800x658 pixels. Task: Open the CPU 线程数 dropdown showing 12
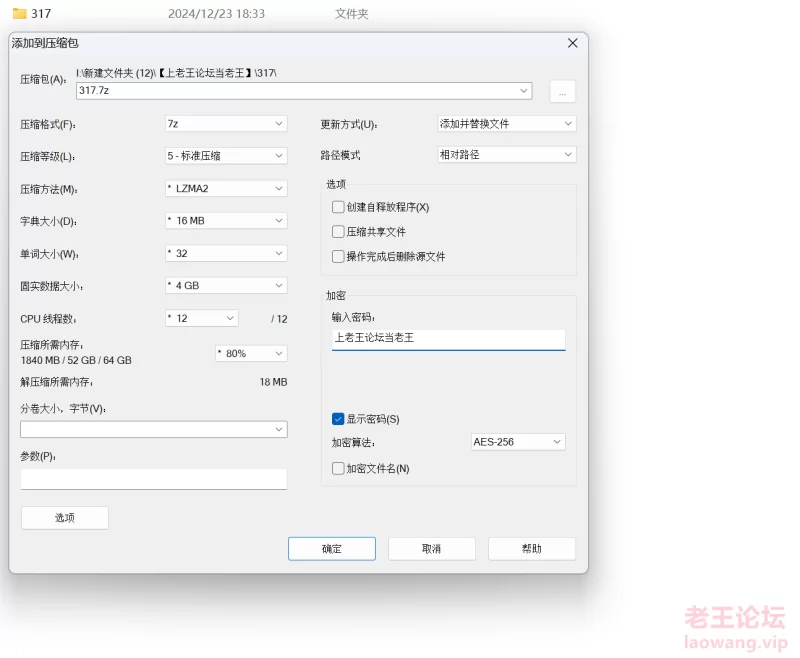[x=202, y=318]
